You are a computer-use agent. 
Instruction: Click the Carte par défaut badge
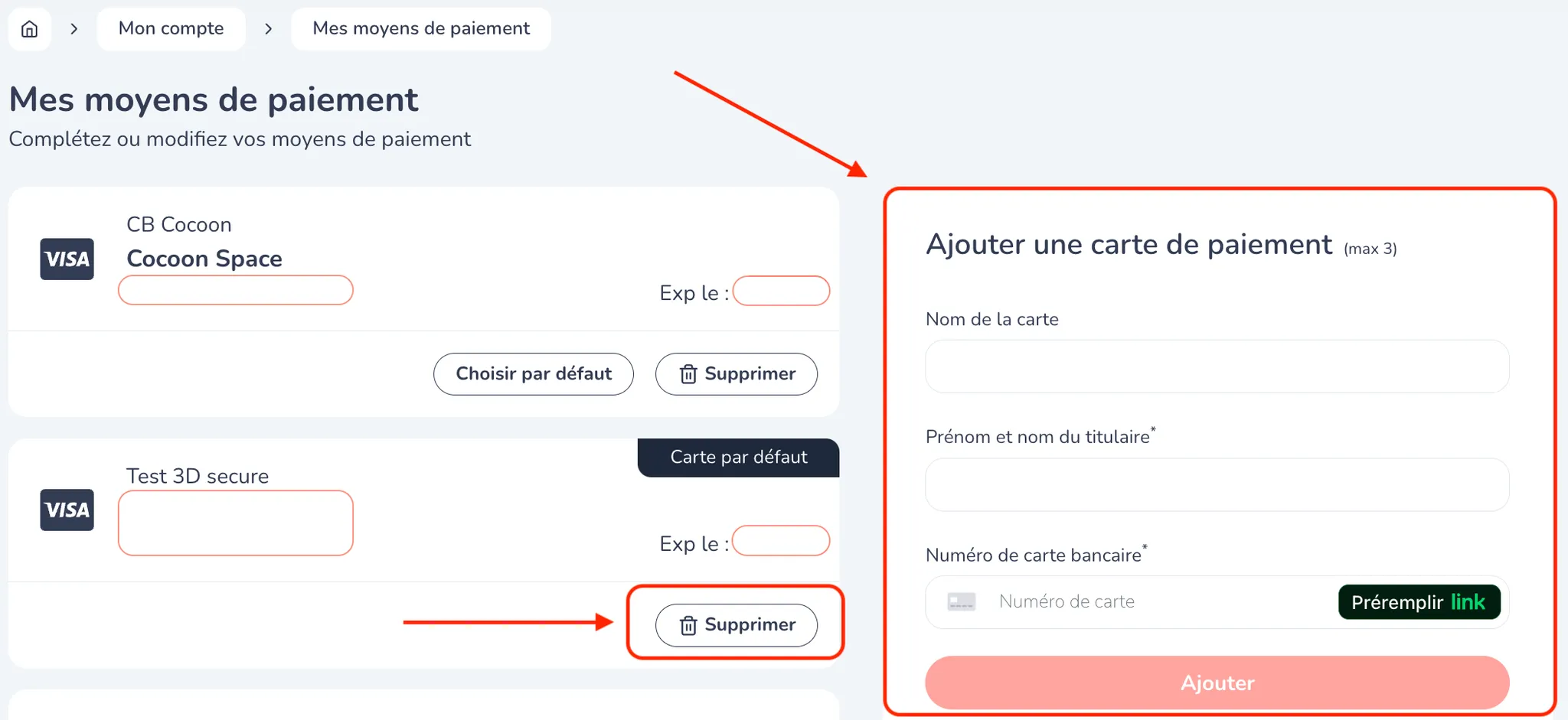(x=738, y=457)
